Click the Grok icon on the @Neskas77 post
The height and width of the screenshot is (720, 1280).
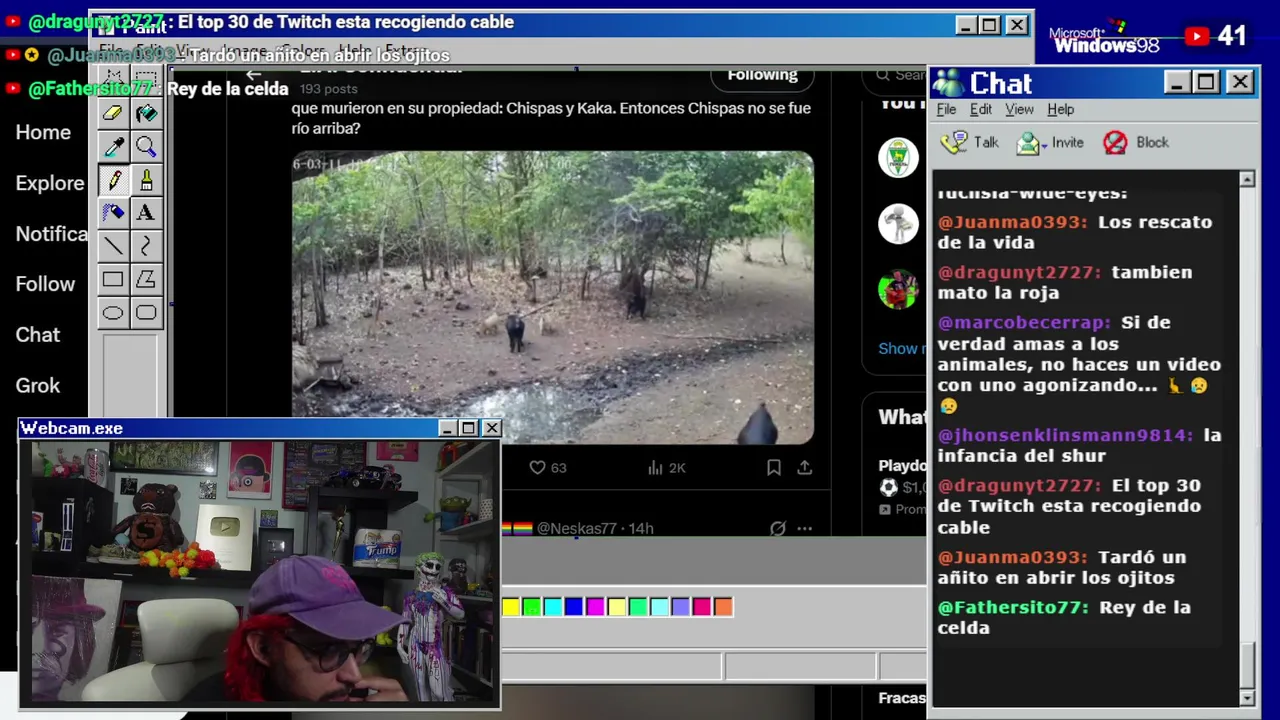coord(777,528)
